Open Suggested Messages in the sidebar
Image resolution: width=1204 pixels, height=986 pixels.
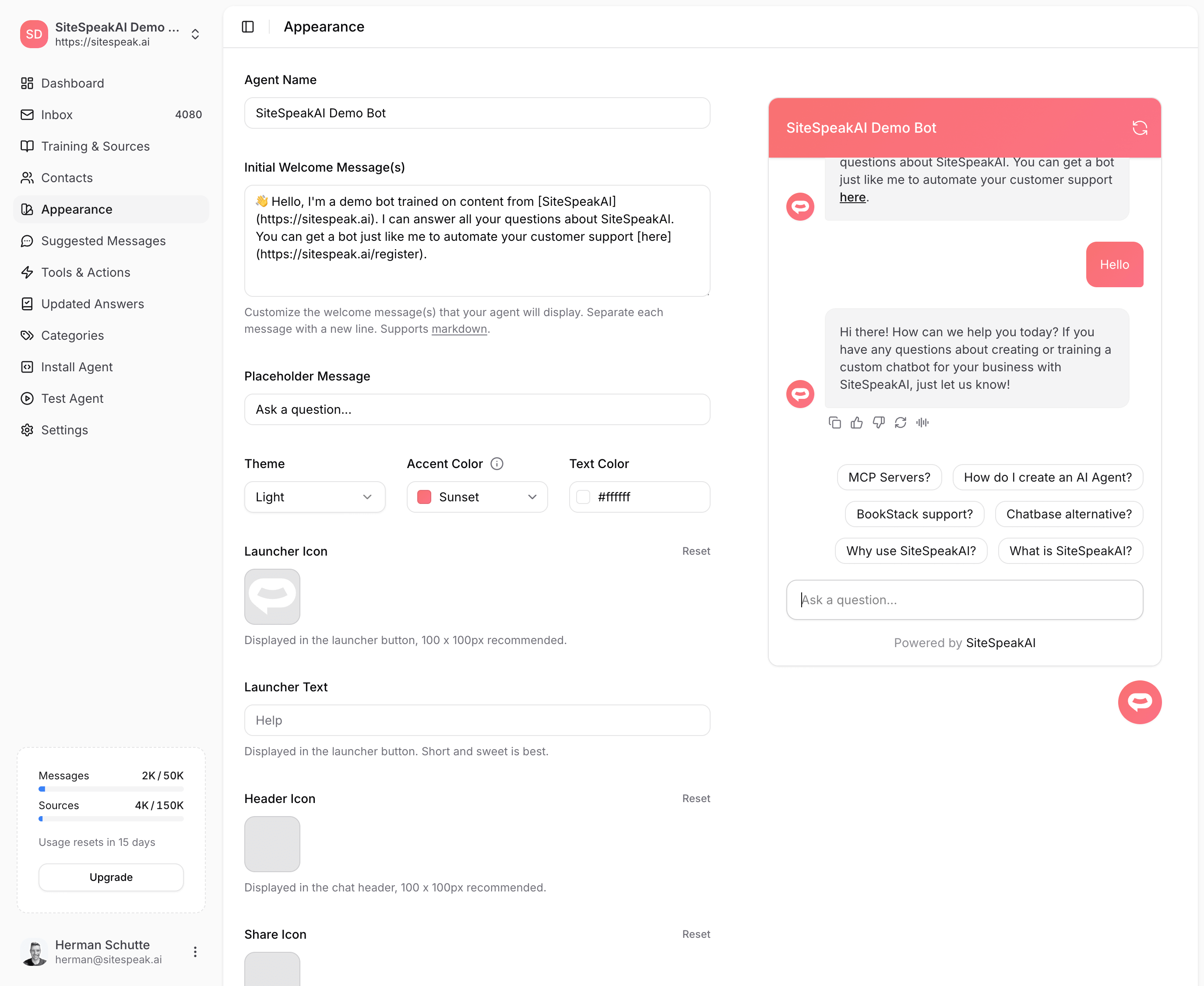point(103,241)
